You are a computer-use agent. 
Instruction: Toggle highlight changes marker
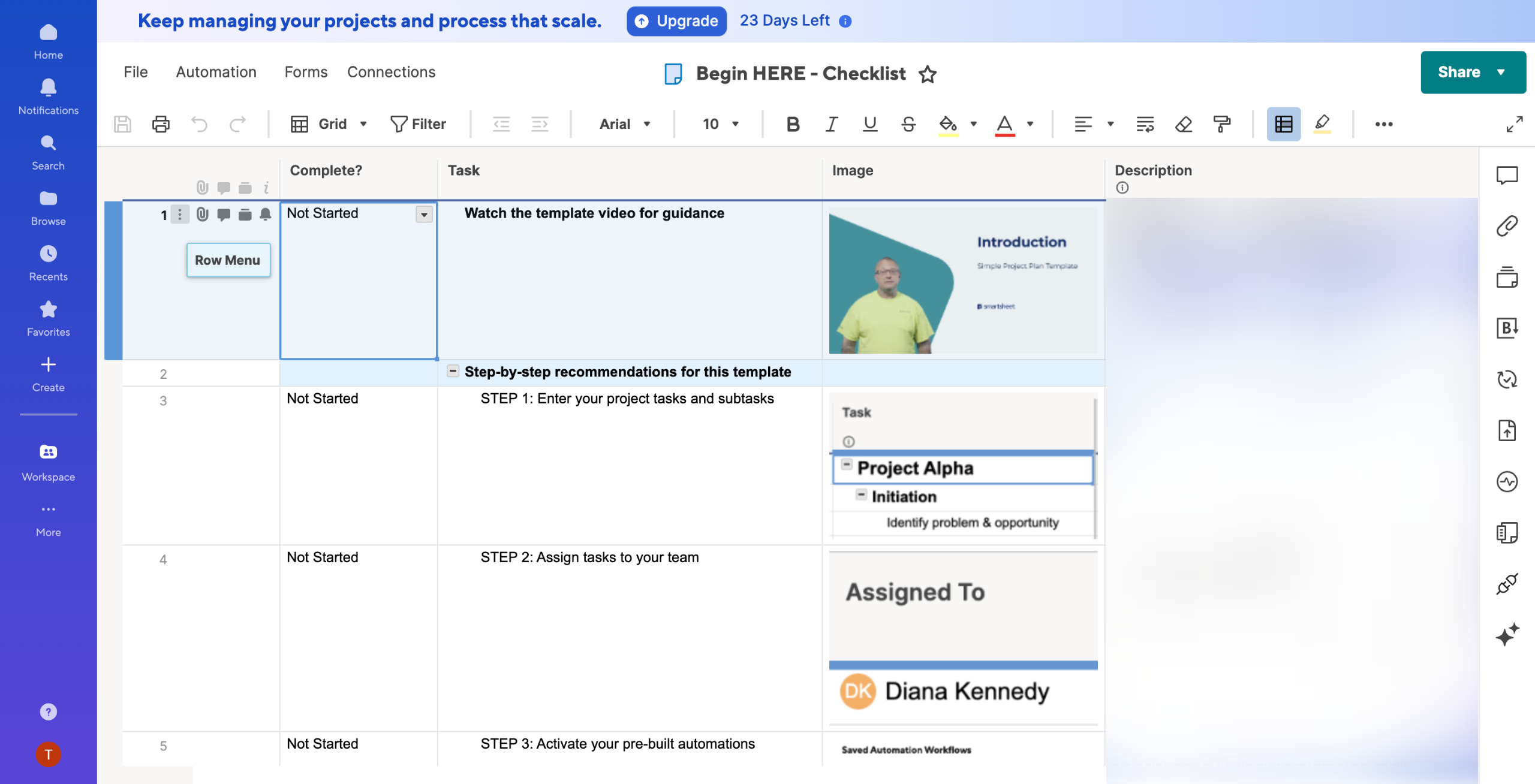click(1322, 124)
